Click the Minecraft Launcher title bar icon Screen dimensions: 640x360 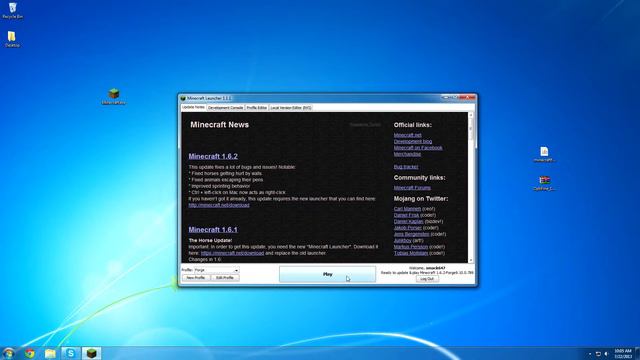tap(183, 98)
